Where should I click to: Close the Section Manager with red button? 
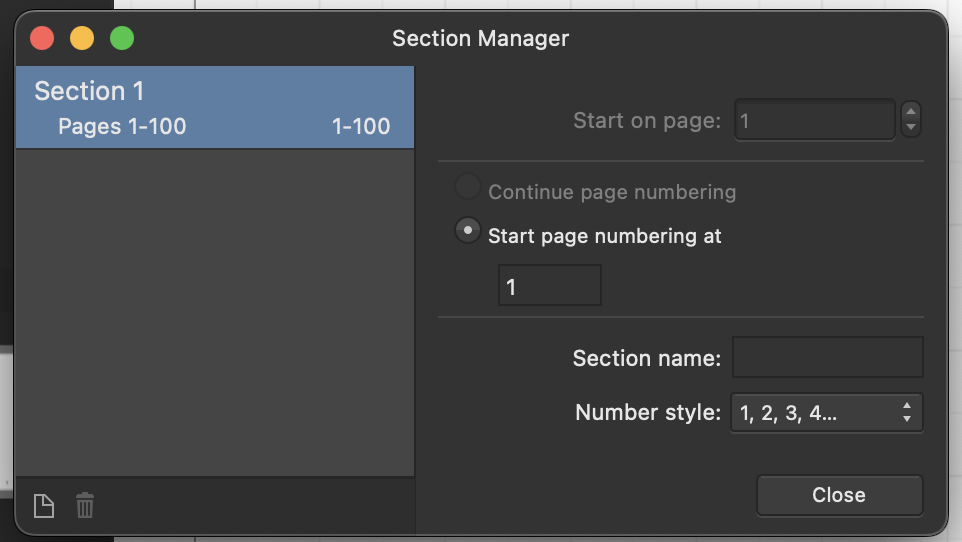click(42, 38)
